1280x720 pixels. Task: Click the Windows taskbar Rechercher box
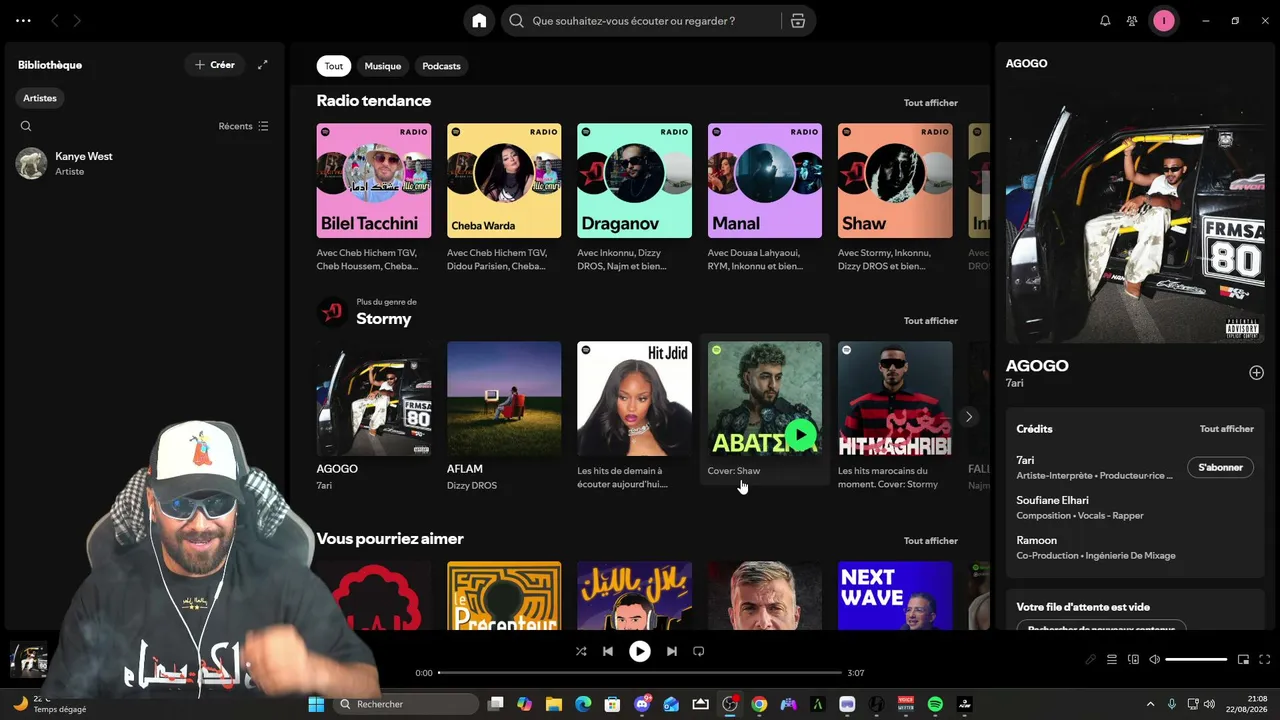(x=407, y=704)
